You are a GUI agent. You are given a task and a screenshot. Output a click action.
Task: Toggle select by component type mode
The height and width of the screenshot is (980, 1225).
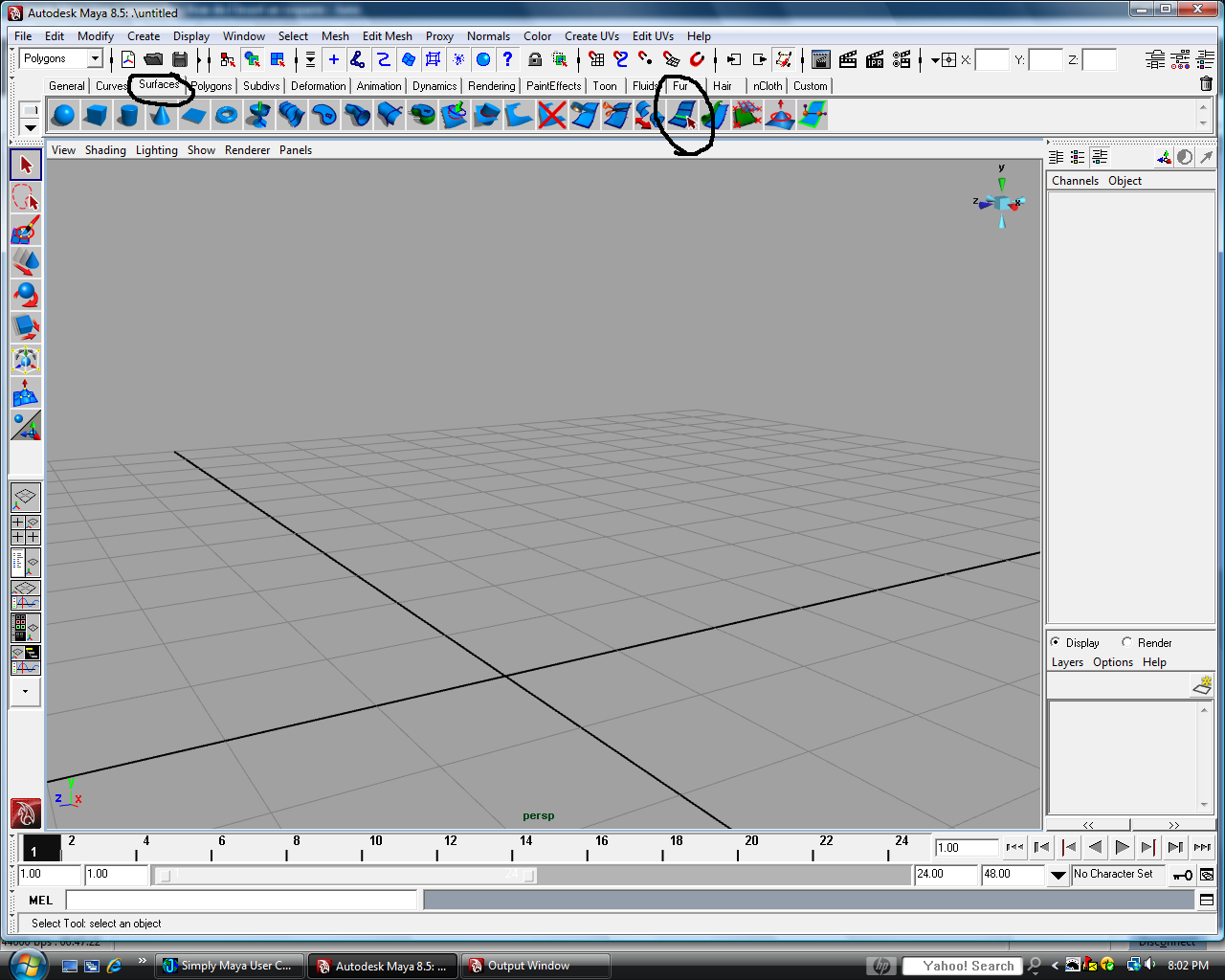tap(278, 59)
